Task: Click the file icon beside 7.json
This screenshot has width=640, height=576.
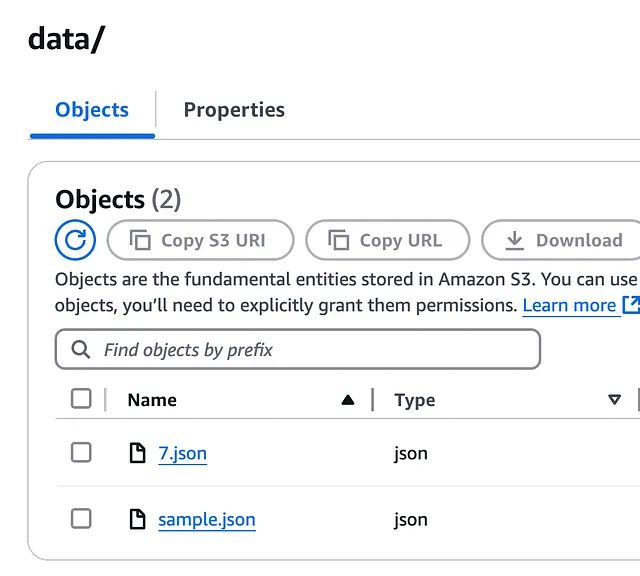Action: point(138,453)
